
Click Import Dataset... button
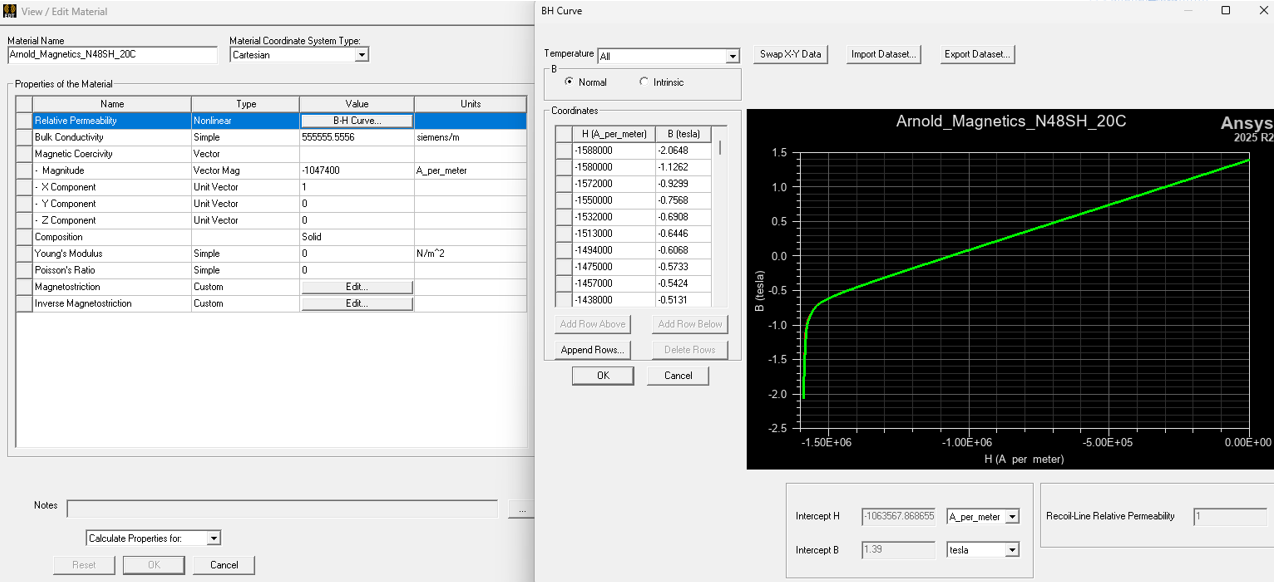883,54
